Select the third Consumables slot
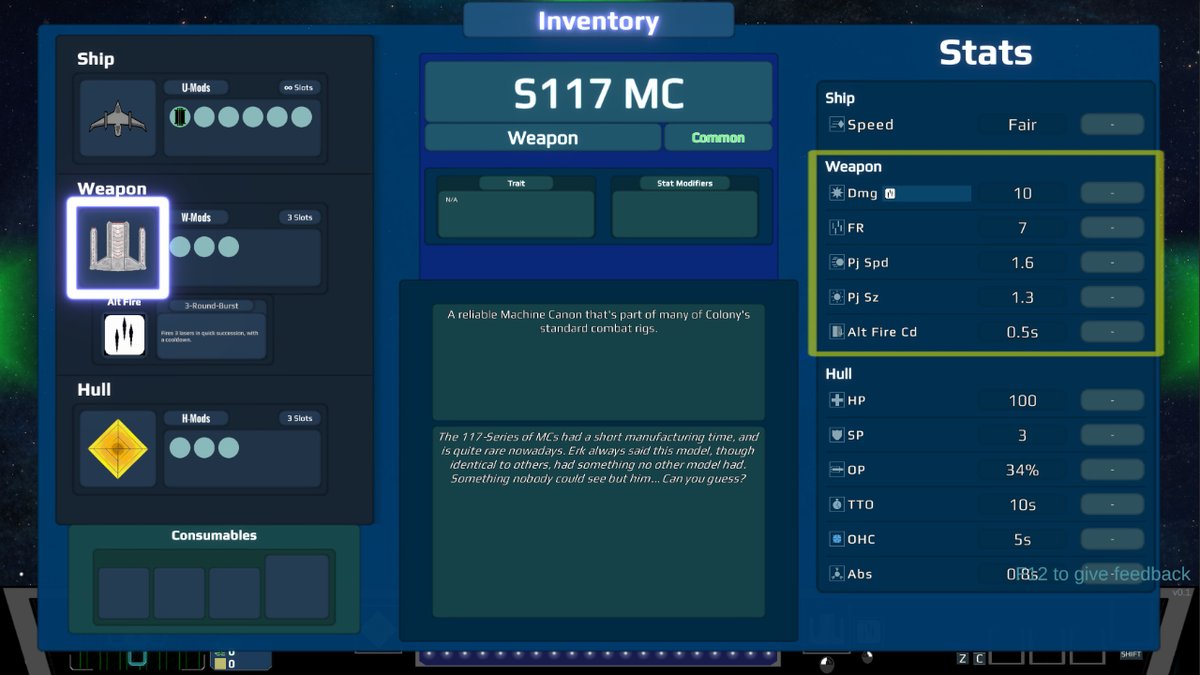This screenshot has height=675, width=1200. coord(235,593)
